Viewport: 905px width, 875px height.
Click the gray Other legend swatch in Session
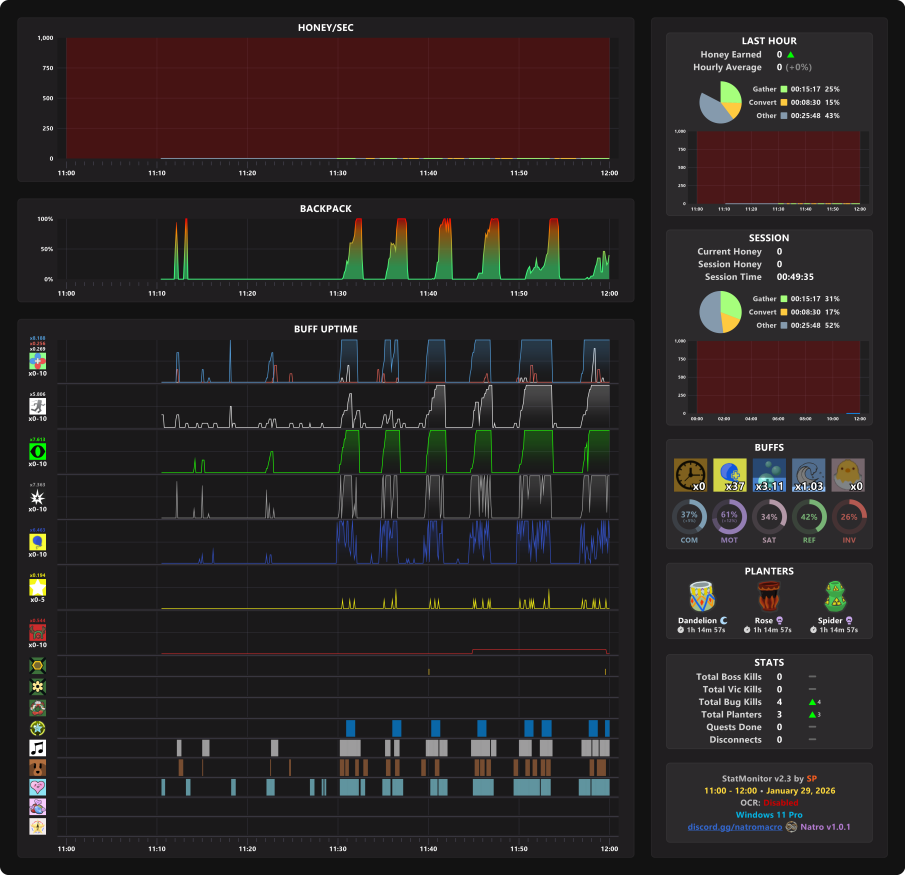point(784,325)
